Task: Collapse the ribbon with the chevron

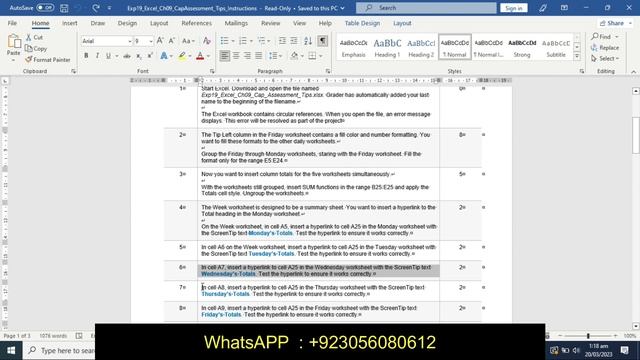Action: pos(633,71)
